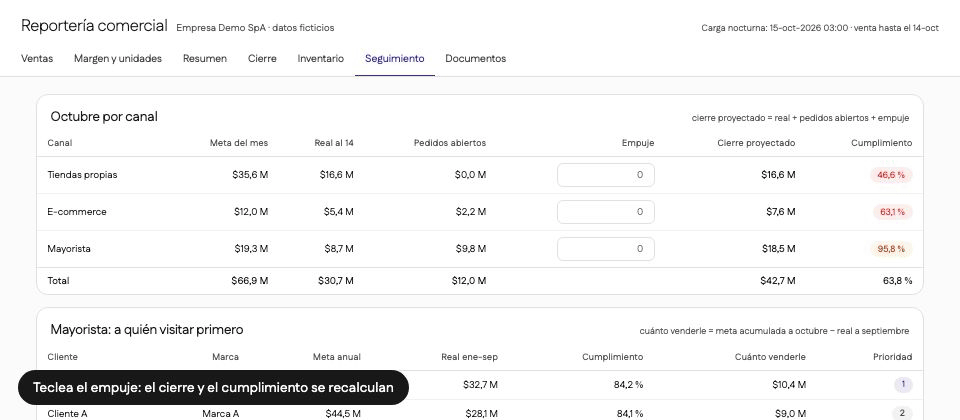Click the Empresa Demo SpA subtitle
Screen dimensions: 960x420
[255, 28]
